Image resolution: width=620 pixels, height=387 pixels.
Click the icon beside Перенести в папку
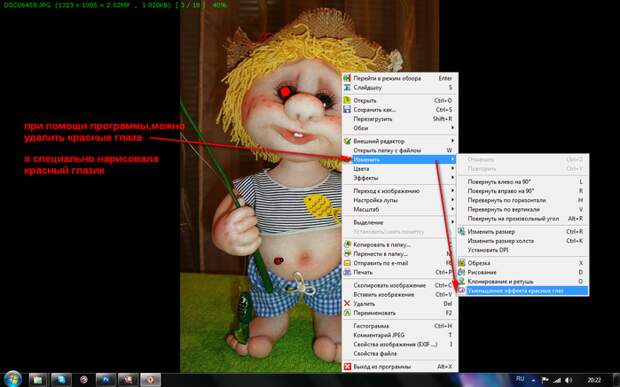coord(347,254)
